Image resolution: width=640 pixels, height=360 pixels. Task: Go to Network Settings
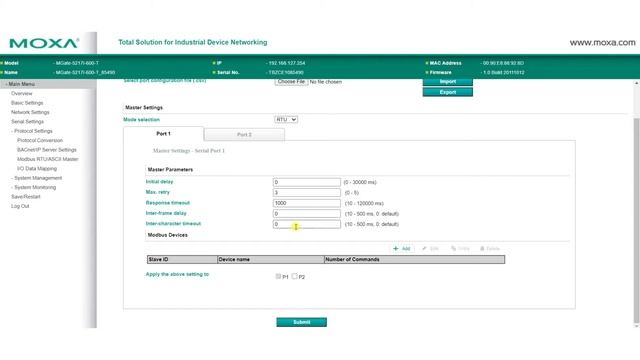[30, 112]
